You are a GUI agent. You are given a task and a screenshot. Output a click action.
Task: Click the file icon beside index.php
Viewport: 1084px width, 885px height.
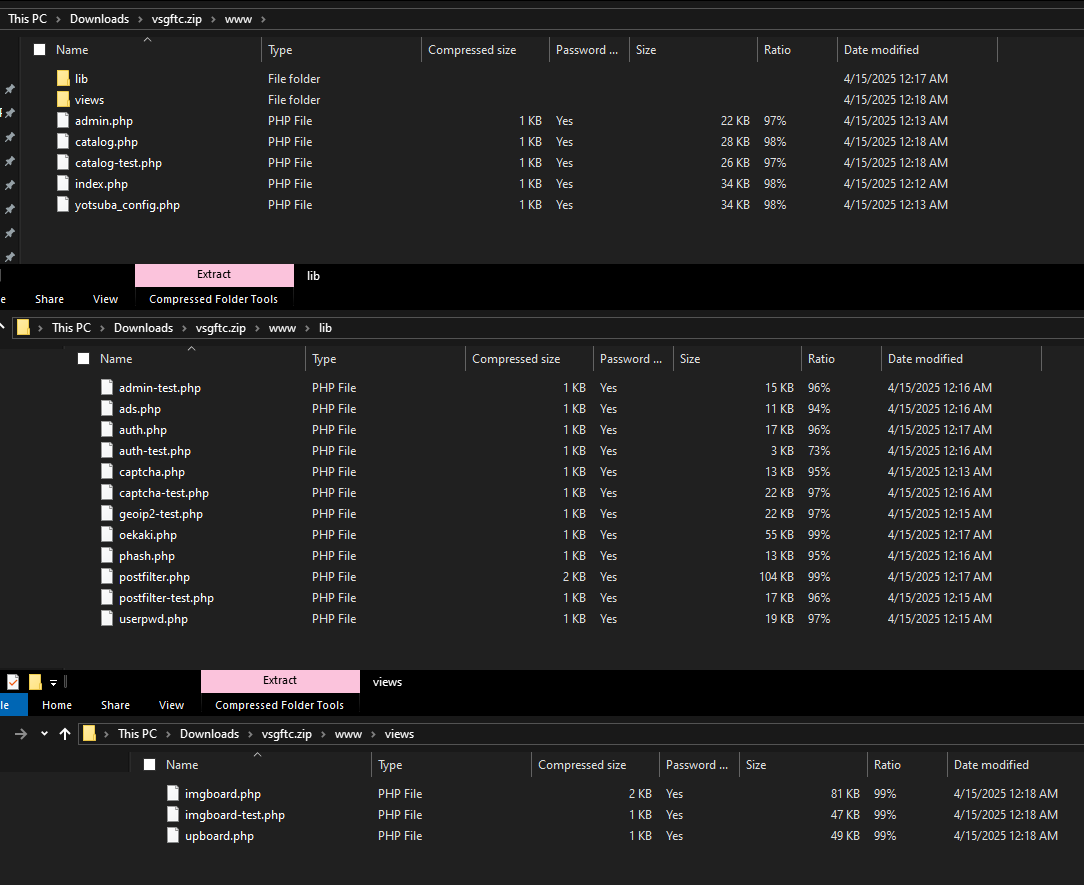pos(63,184)
